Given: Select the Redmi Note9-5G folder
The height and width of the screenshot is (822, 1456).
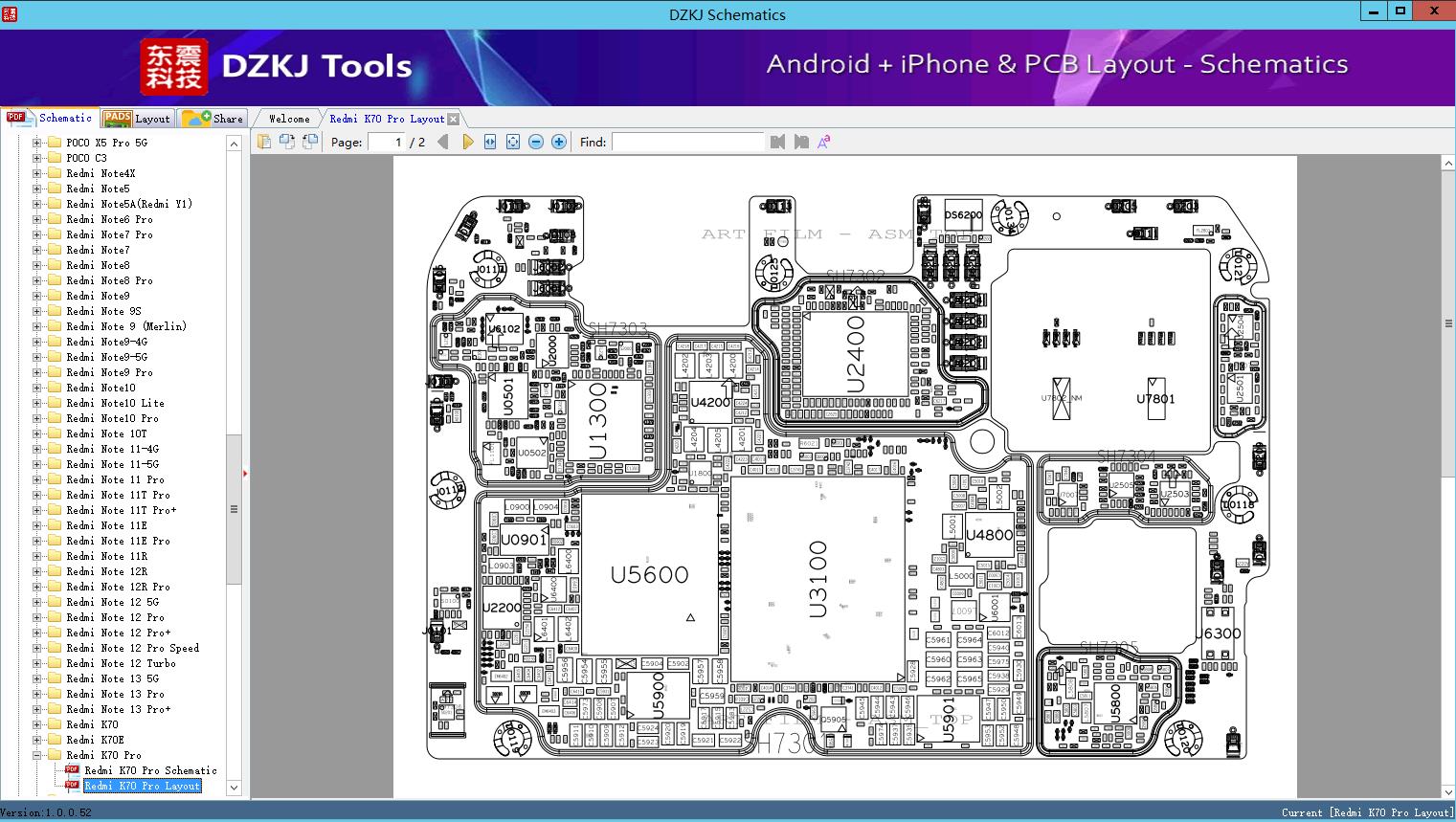Looking at the screenshot, I should pos(106,357).
